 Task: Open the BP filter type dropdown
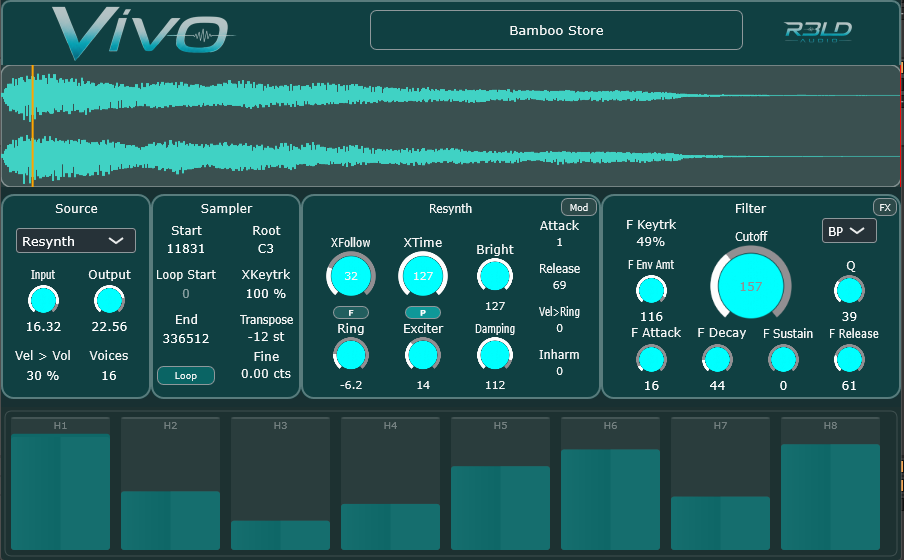[849, 231]
